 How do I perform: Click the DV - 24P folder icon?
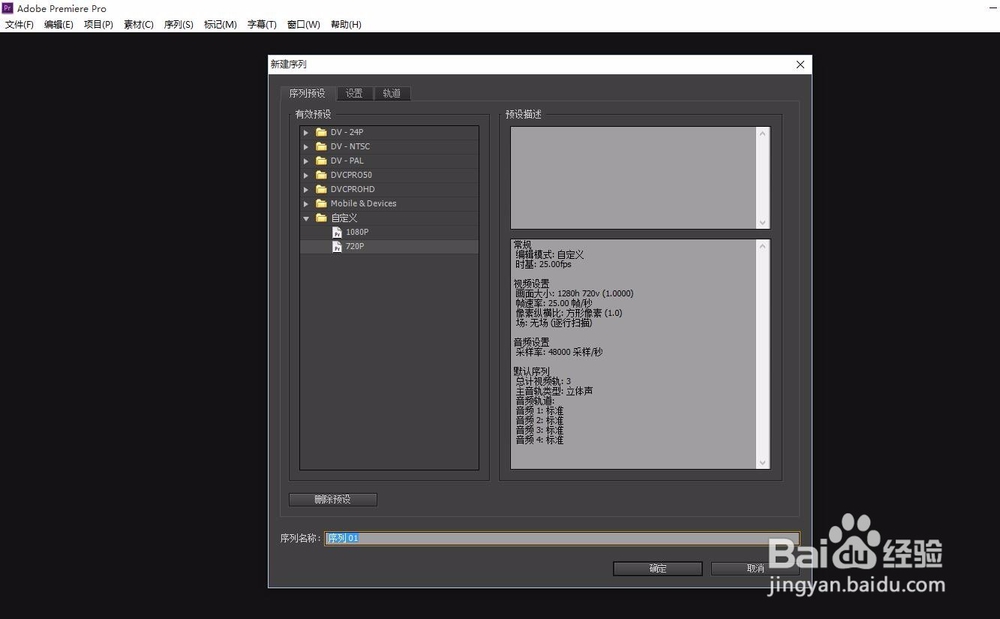(321, 132)
